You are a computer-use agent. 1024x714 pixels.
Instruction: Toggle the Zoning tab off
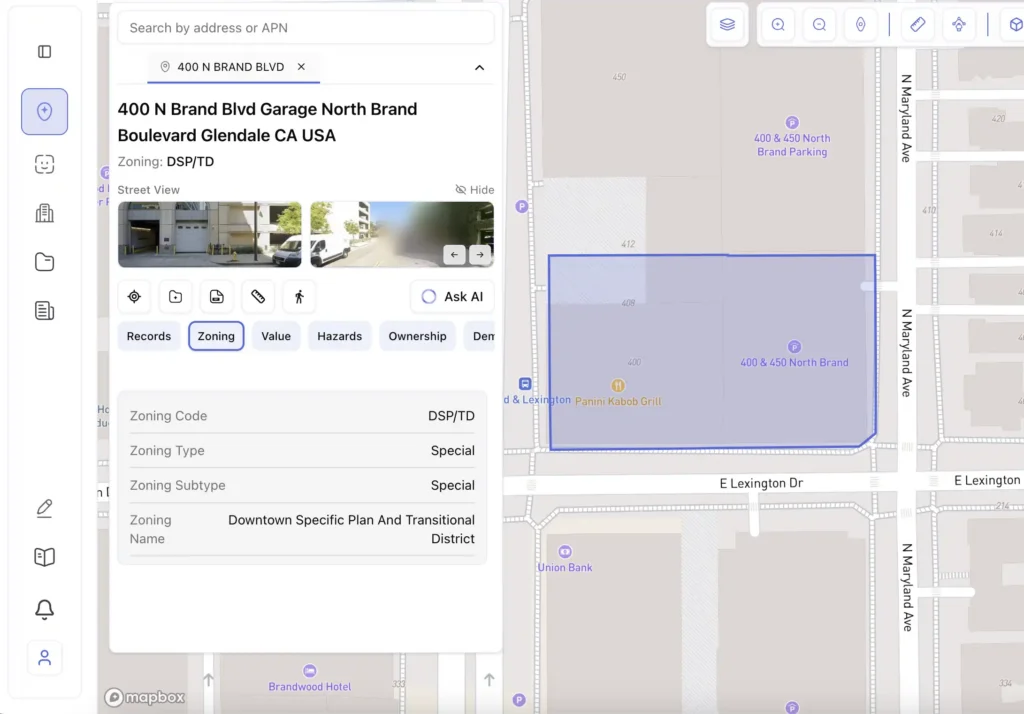click(x=216, y=336)
